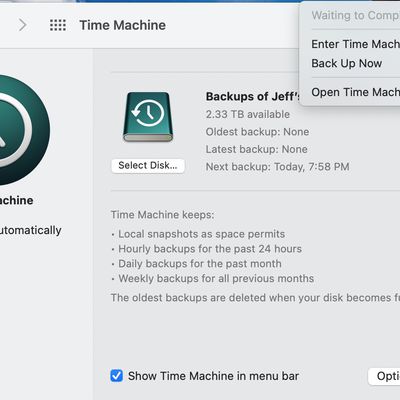Choose Back Up Now from menu

point(347,63)
